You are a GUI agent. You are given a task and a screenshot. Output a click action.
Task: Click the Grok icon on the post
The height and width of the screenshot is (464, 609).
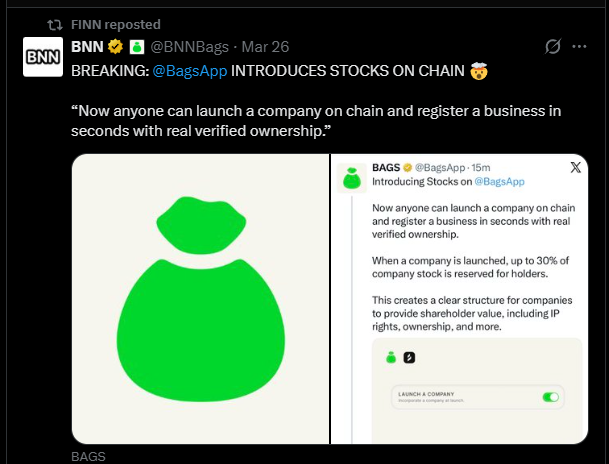(x=550, y=47)
